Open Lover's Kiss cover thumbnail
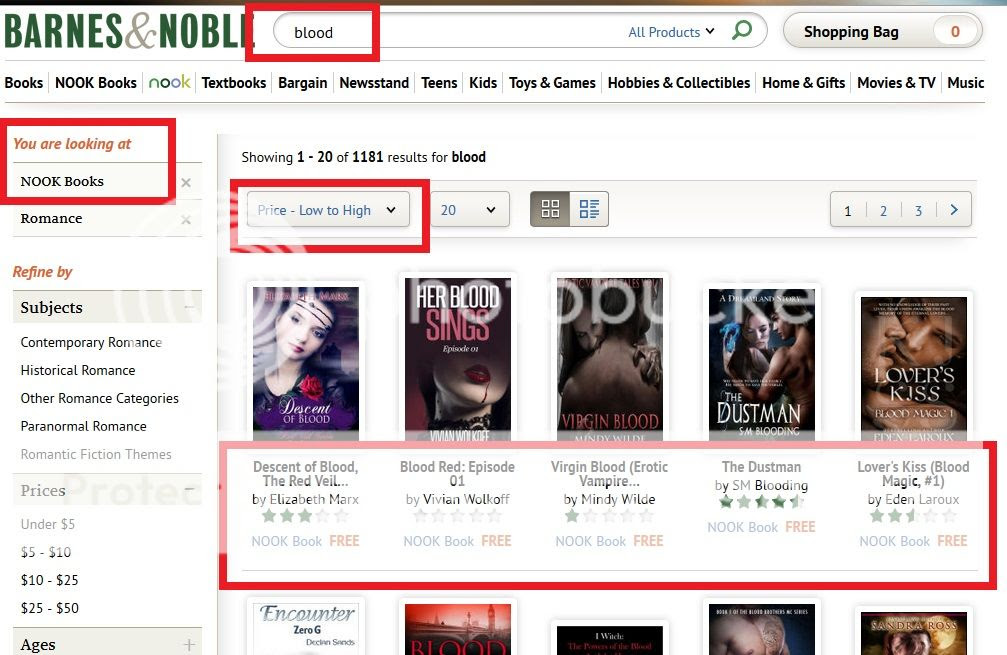This screenshot has height=655, width=1007. pos(914,369)
